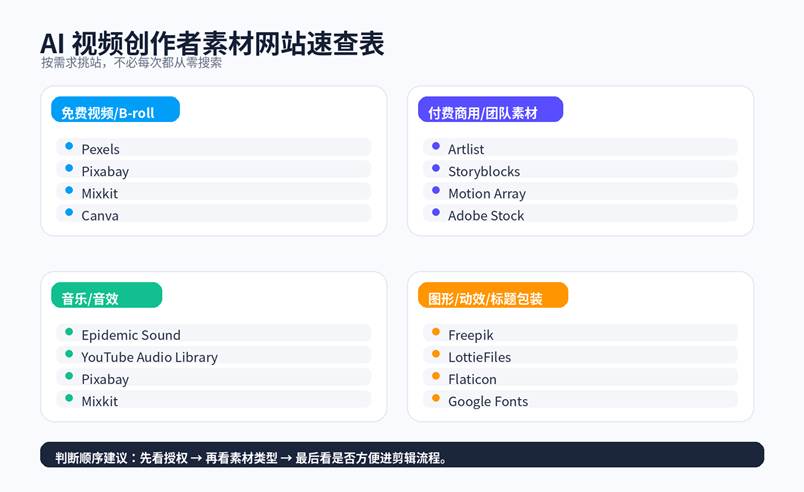Viewport: 804px width, 492px height.
Task: Open the 音乐/音效 green header tag
Action: 106,296
